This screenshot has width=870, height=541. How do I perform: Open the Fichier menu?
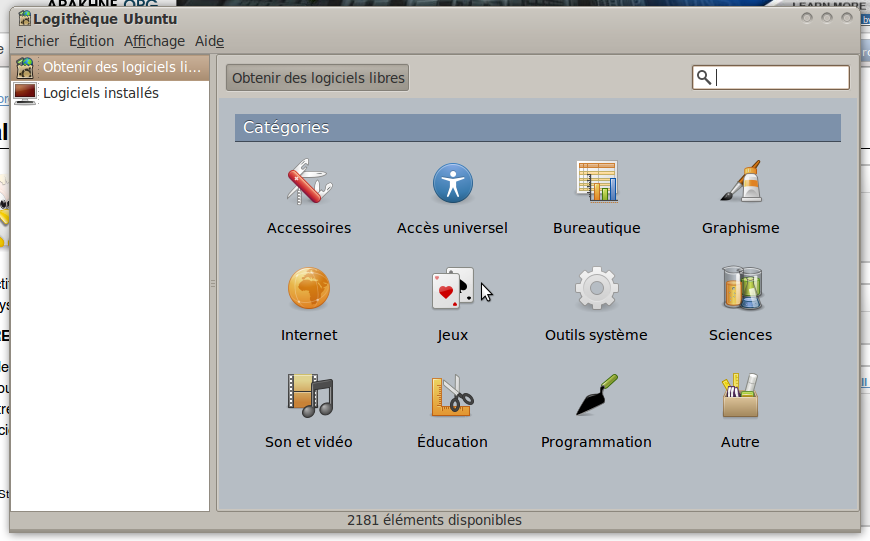pos(37,41)
